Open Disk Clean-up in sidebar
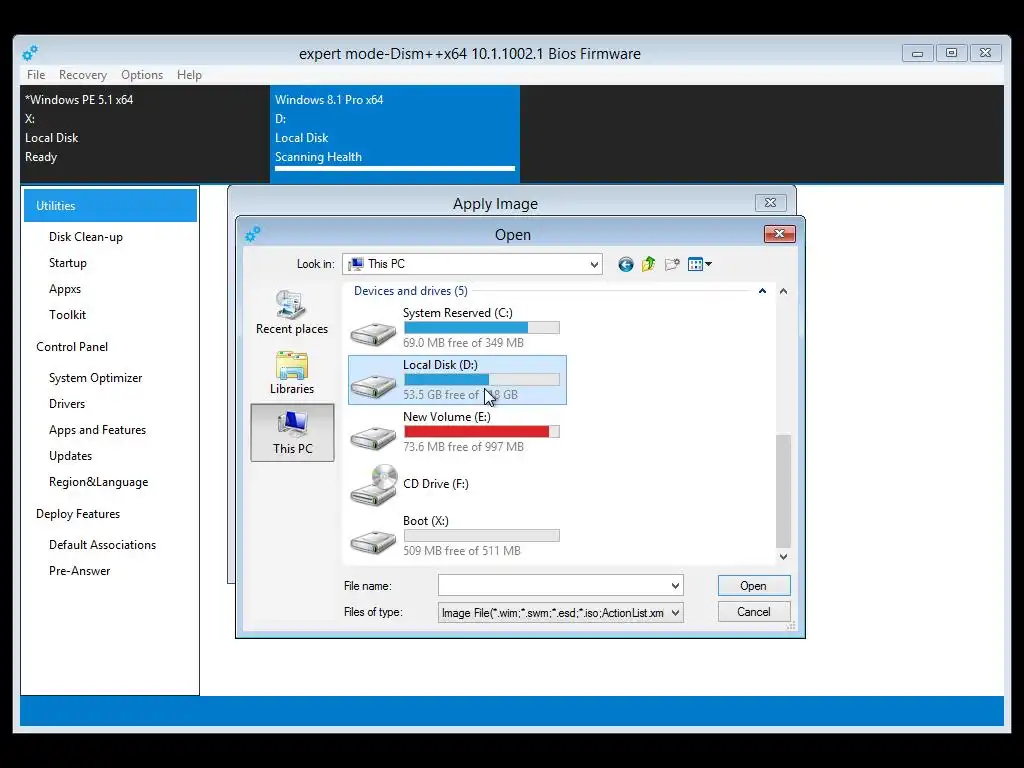This screenshot has height=768, width=1024. click(86, 236)
